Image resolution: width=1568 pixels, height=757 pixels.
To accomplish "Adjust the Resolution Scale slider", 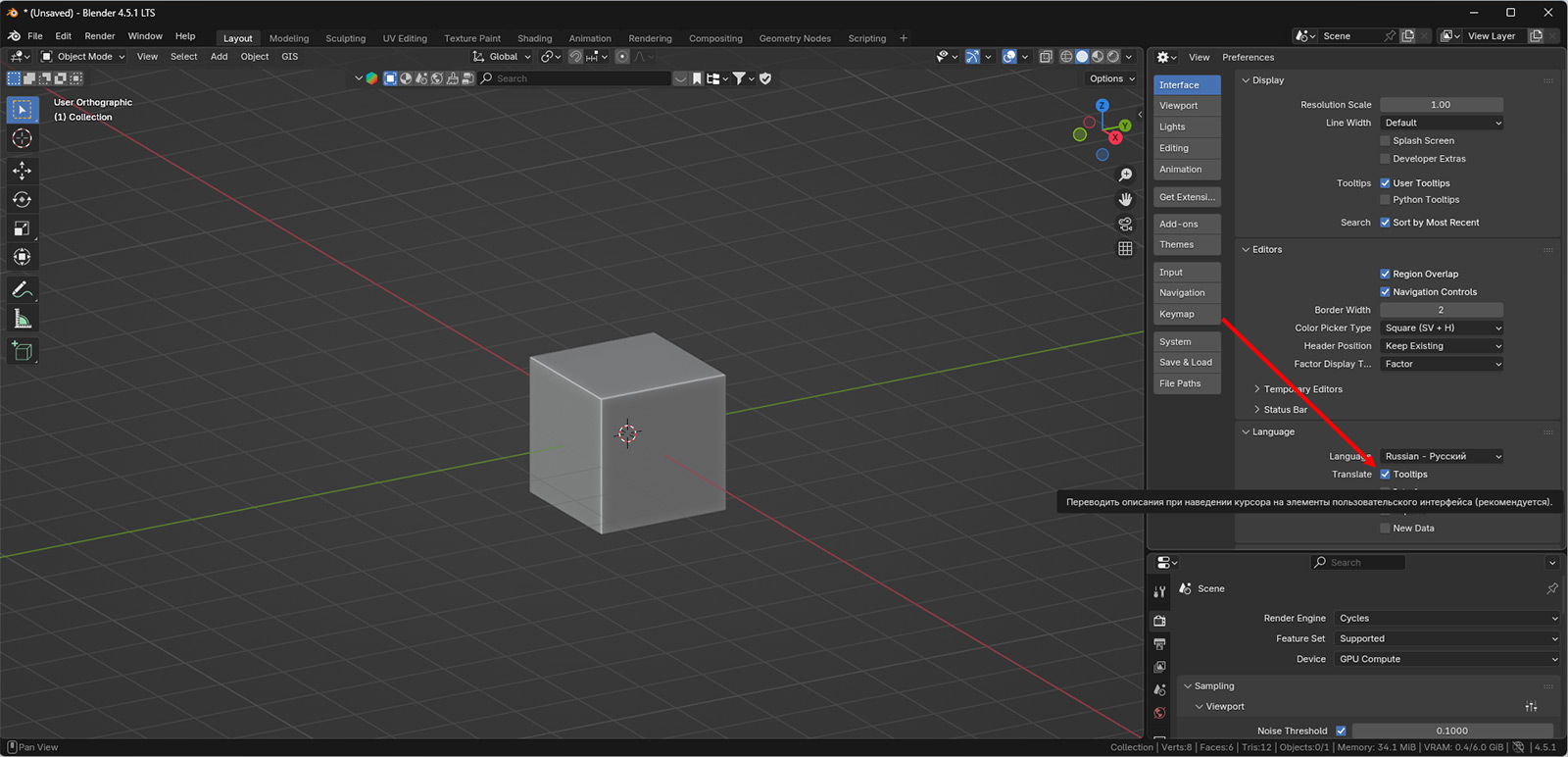I will tap(1441, 105).
